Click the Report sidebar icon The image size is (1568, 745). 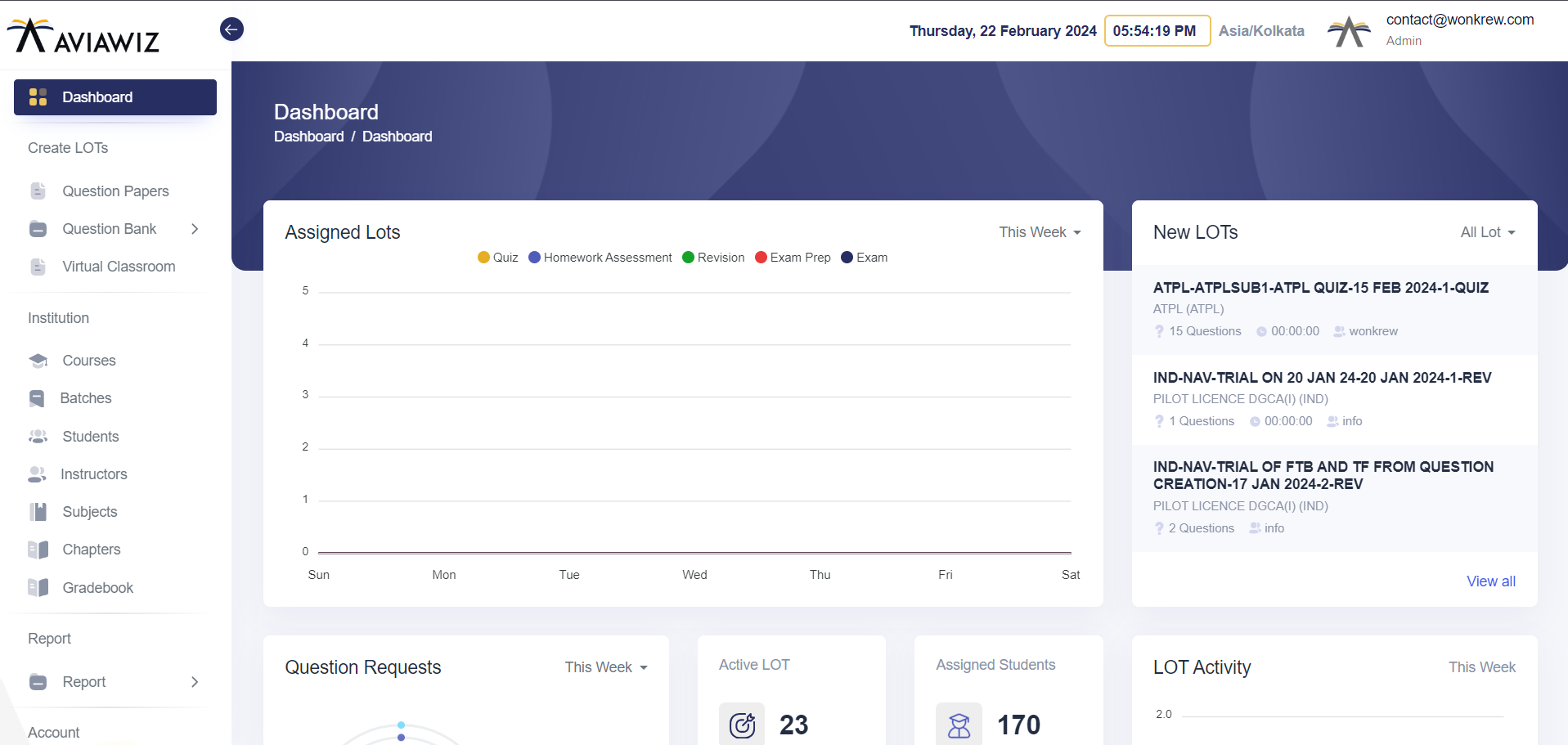click(x=38, y=682)
